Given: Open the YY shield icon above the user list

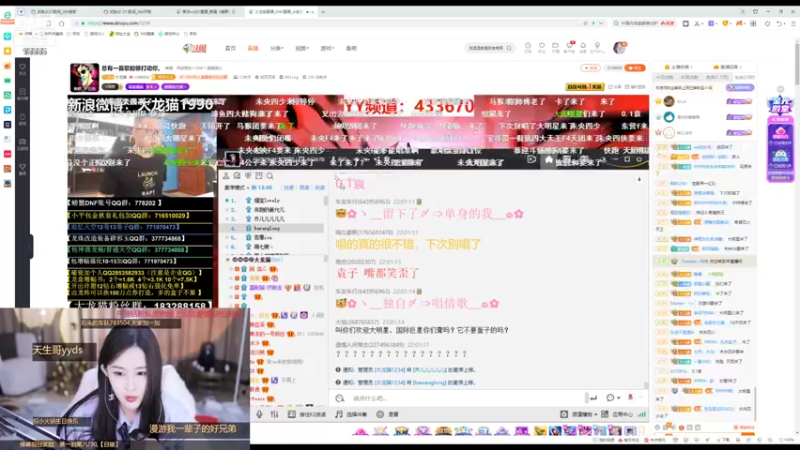Looking at the screenshot, I should tap(248, 176).
